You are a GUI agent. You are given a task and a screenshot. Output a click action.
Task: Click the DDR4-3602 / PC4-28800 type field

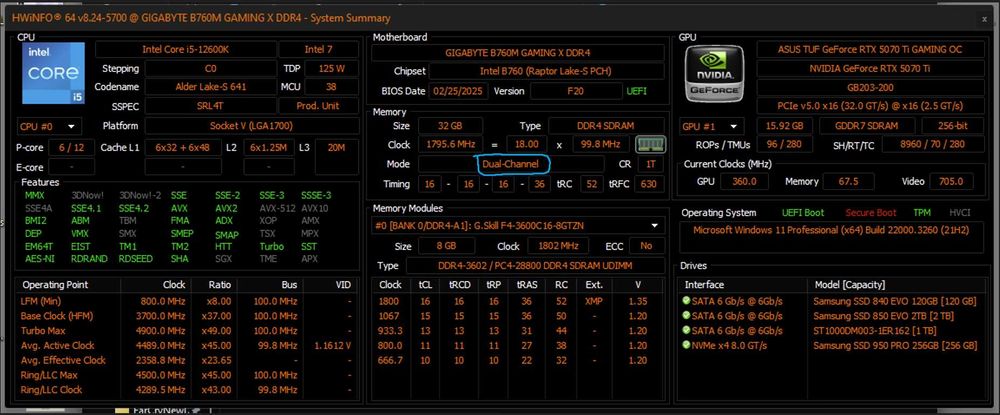(x=535, y=266)
